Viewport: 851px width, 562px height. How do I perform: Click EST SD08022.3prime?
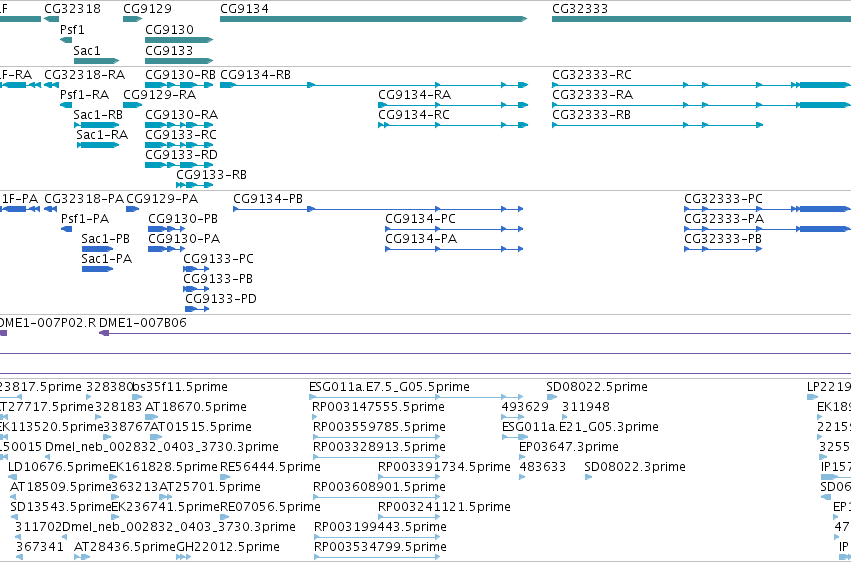tap(588, 477)
